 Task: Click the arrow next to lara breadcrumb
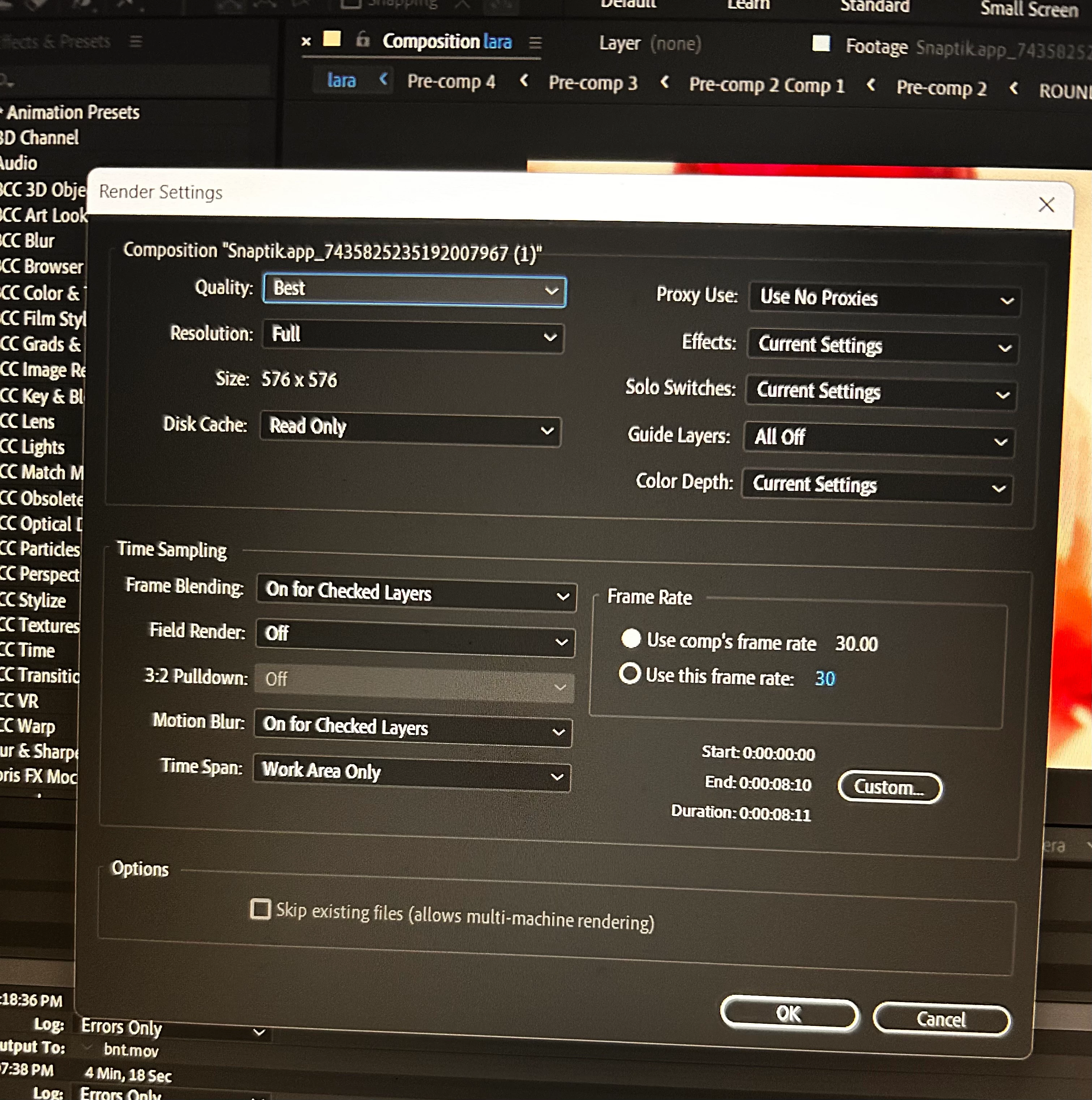[384, 79]
